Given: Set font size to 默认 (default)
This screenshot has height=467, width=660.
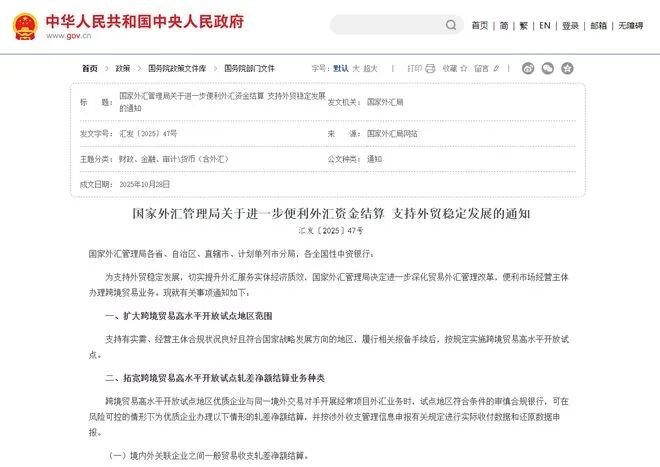Looking at the screenshot, I should tap(340, 68).
